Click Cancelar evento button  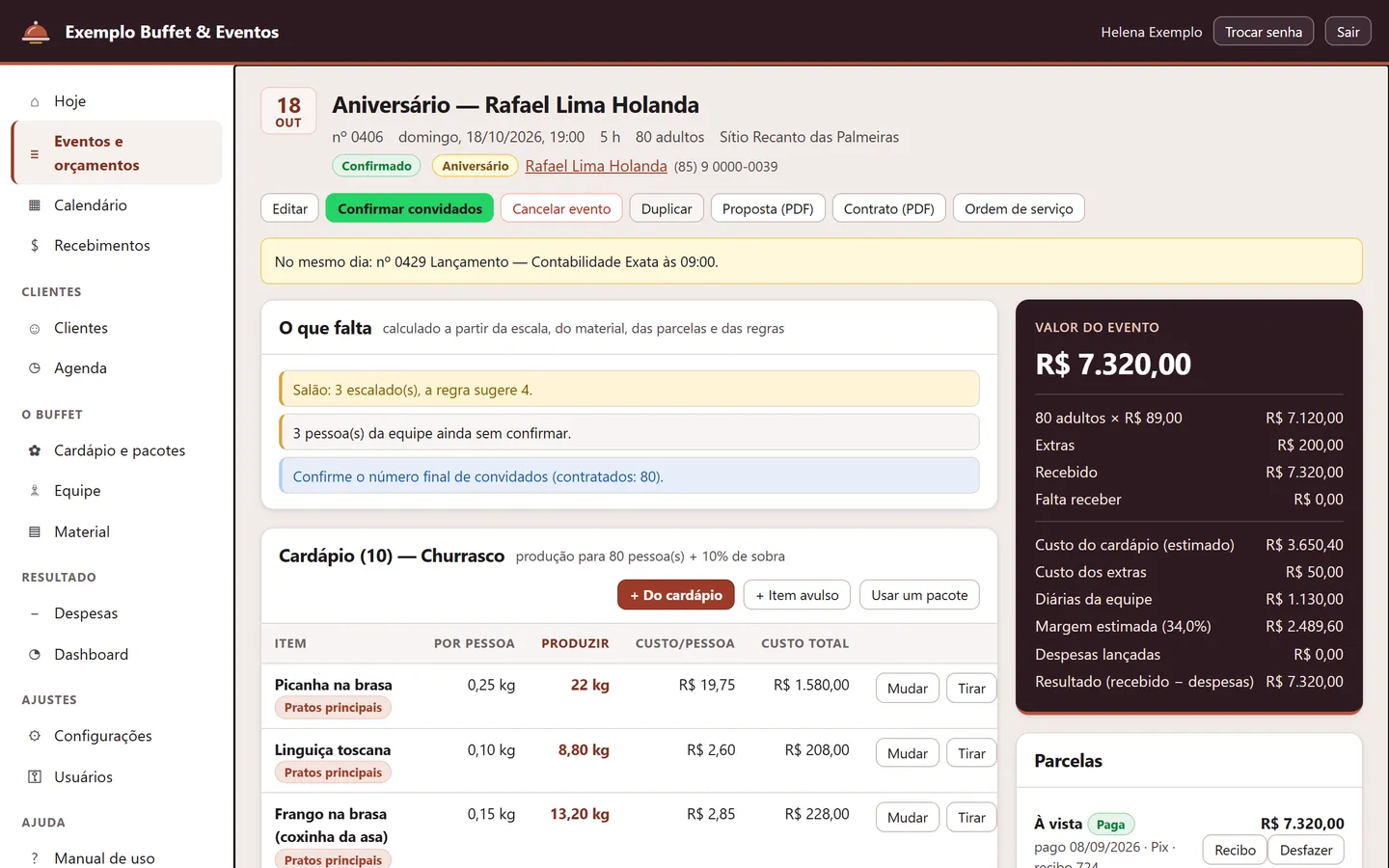pos(561,208)
